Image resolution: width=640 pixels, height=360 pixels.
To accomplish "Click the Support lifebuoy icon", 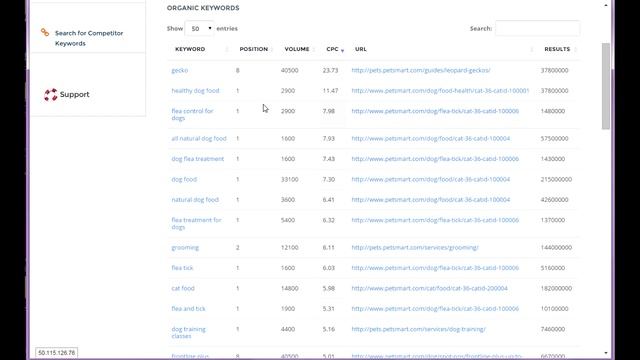I will point(51,95).
